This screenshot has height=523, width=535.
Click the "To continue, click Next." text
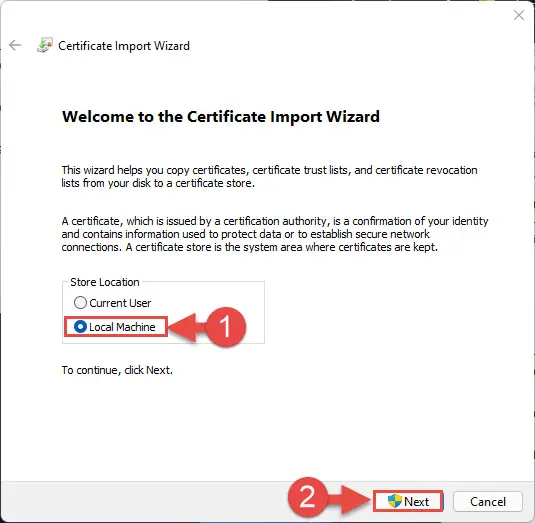coord(117,370)
